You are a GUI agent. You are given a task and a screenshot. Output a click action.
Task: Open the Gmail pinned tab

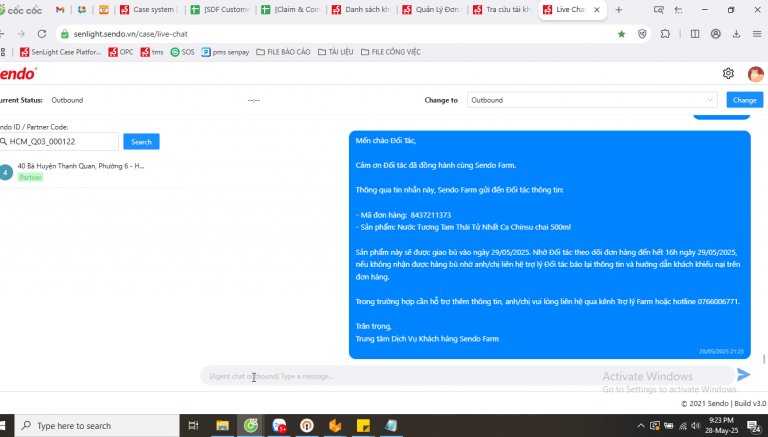[x=60, y=10]
